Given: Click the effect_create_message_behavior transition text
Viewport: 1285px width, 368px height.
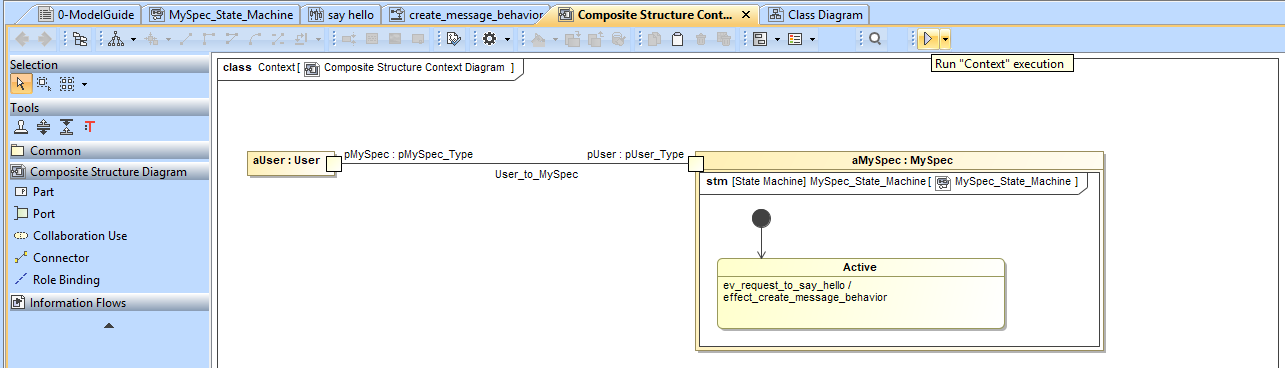Looking at the screenshot, I should click(x=805, y=297).
